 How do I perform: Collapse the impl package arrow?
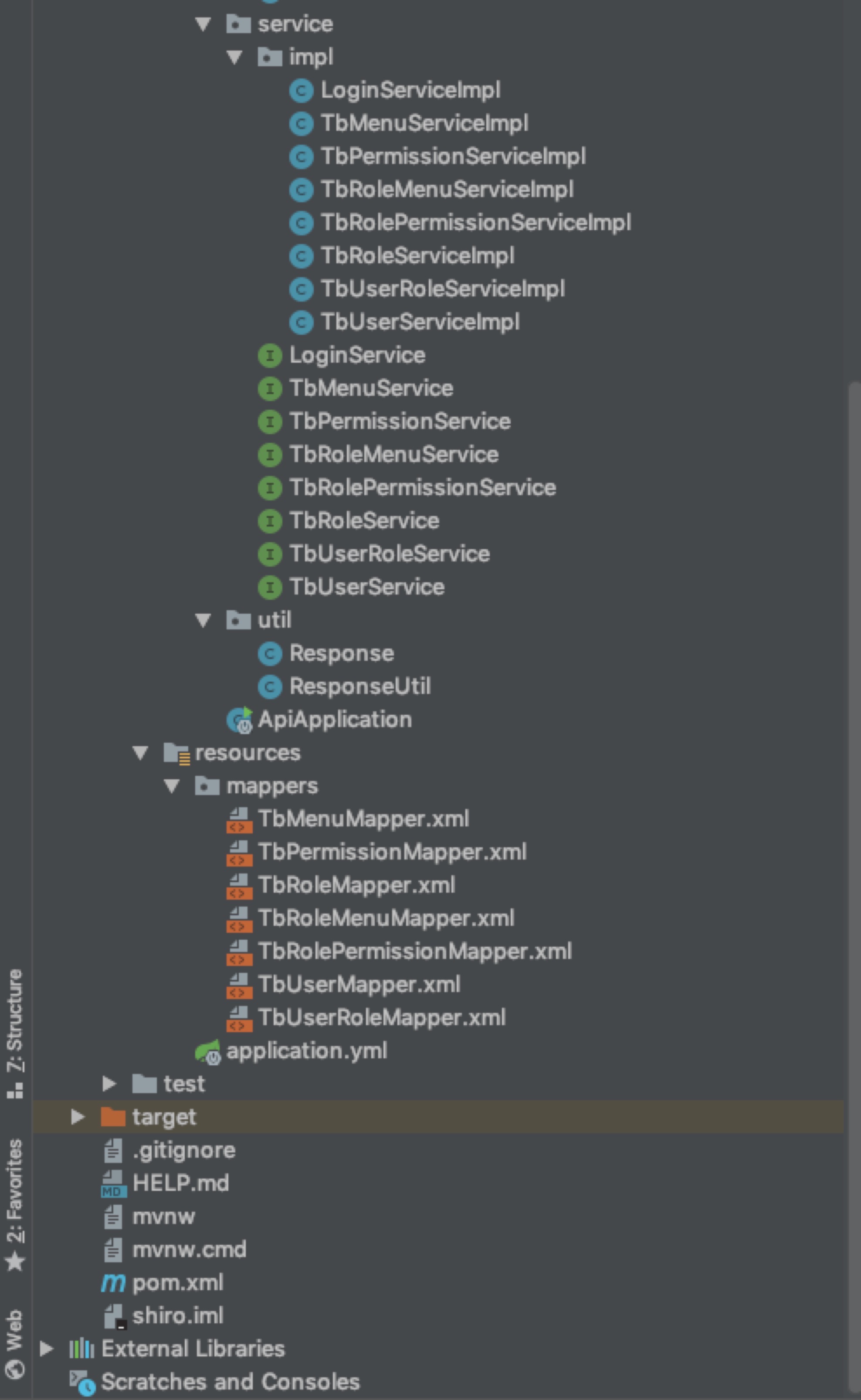coord(234,57)
